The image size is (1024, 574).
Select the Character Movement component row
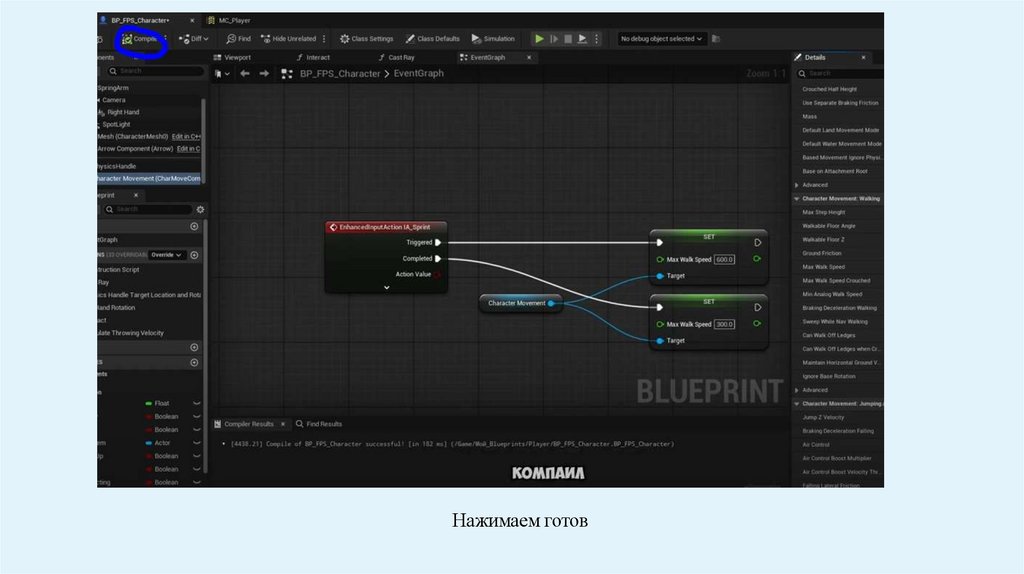150,178
